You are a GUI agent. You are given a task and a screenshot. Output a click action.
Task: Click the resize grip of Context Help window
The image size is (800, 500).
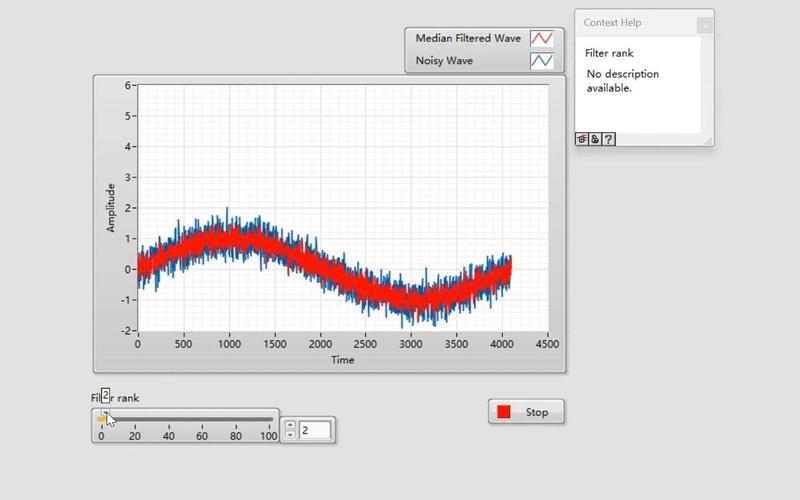pos(709,141)
